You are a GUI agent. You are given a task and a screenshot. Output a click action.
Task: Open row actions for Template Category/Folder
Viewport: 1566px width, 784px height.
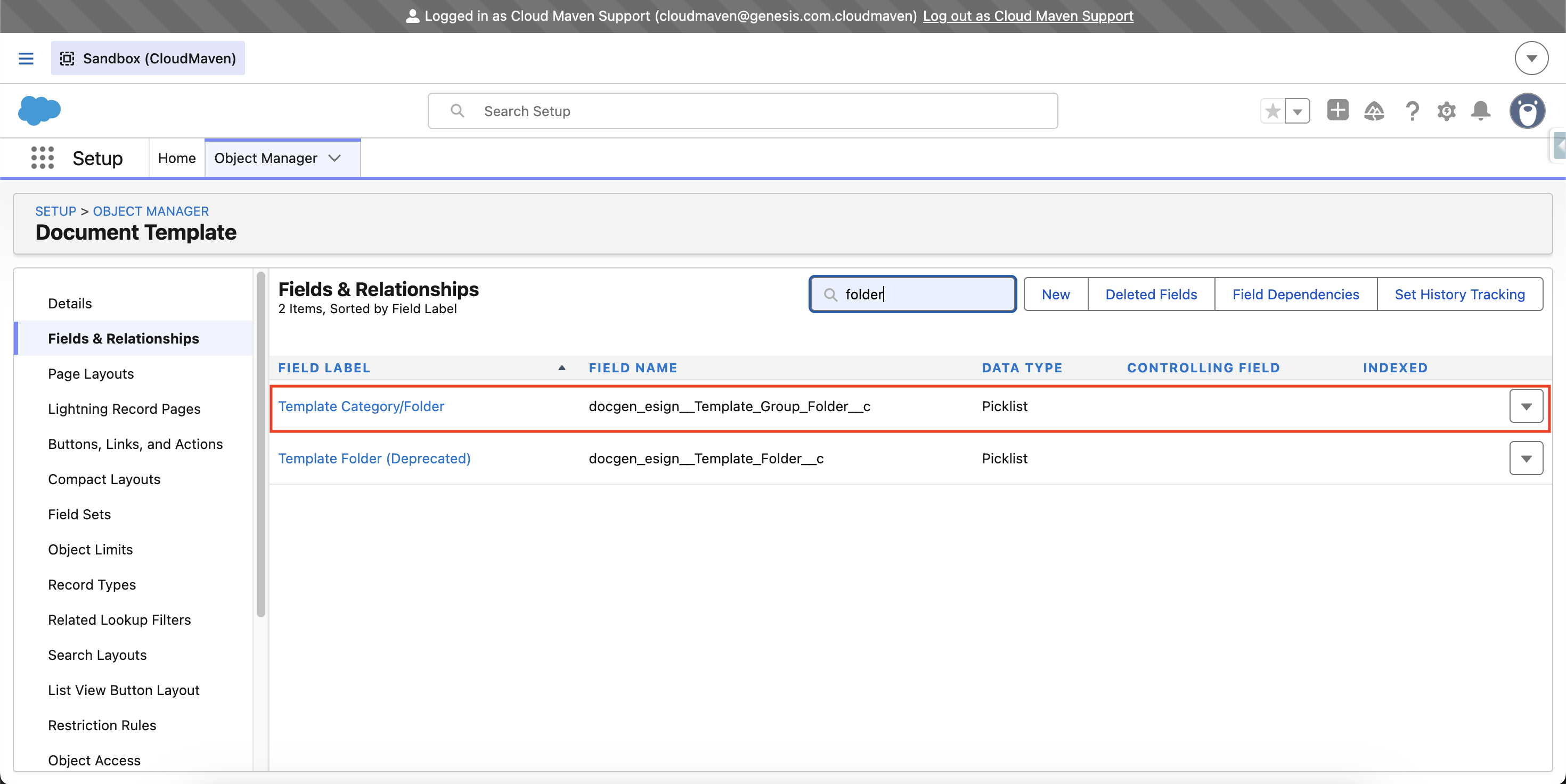tap(1526, 406)
